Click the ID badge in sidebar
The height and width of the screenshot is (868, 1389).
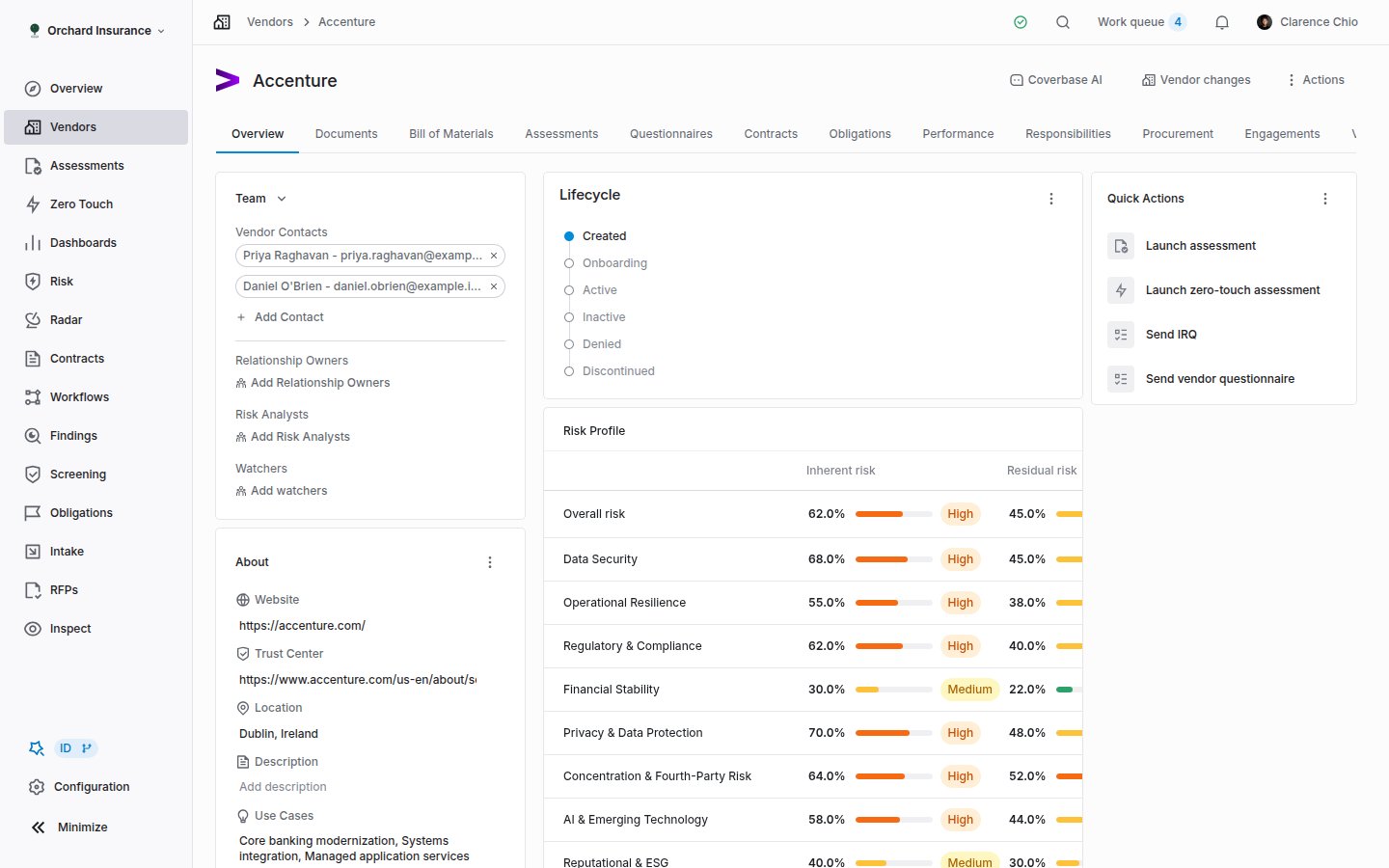(x=75, y=748)
